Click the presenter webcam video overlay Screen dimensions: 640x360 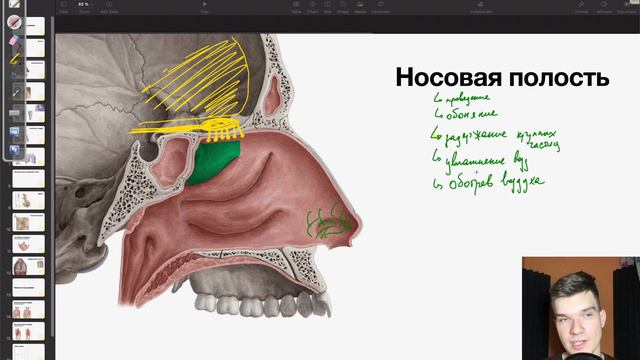click(581, 308)
